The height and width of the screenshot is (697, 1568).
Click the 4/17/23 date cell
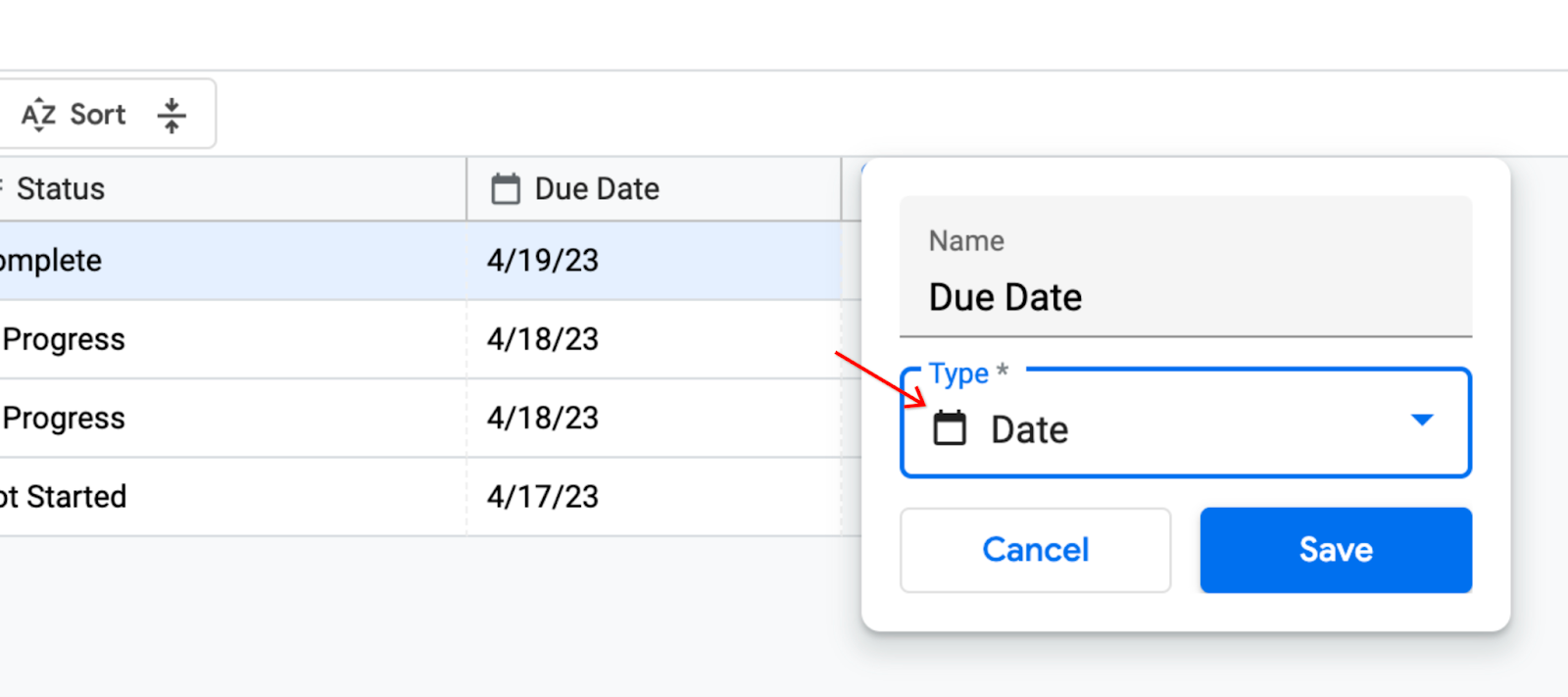tap(541, 496)
